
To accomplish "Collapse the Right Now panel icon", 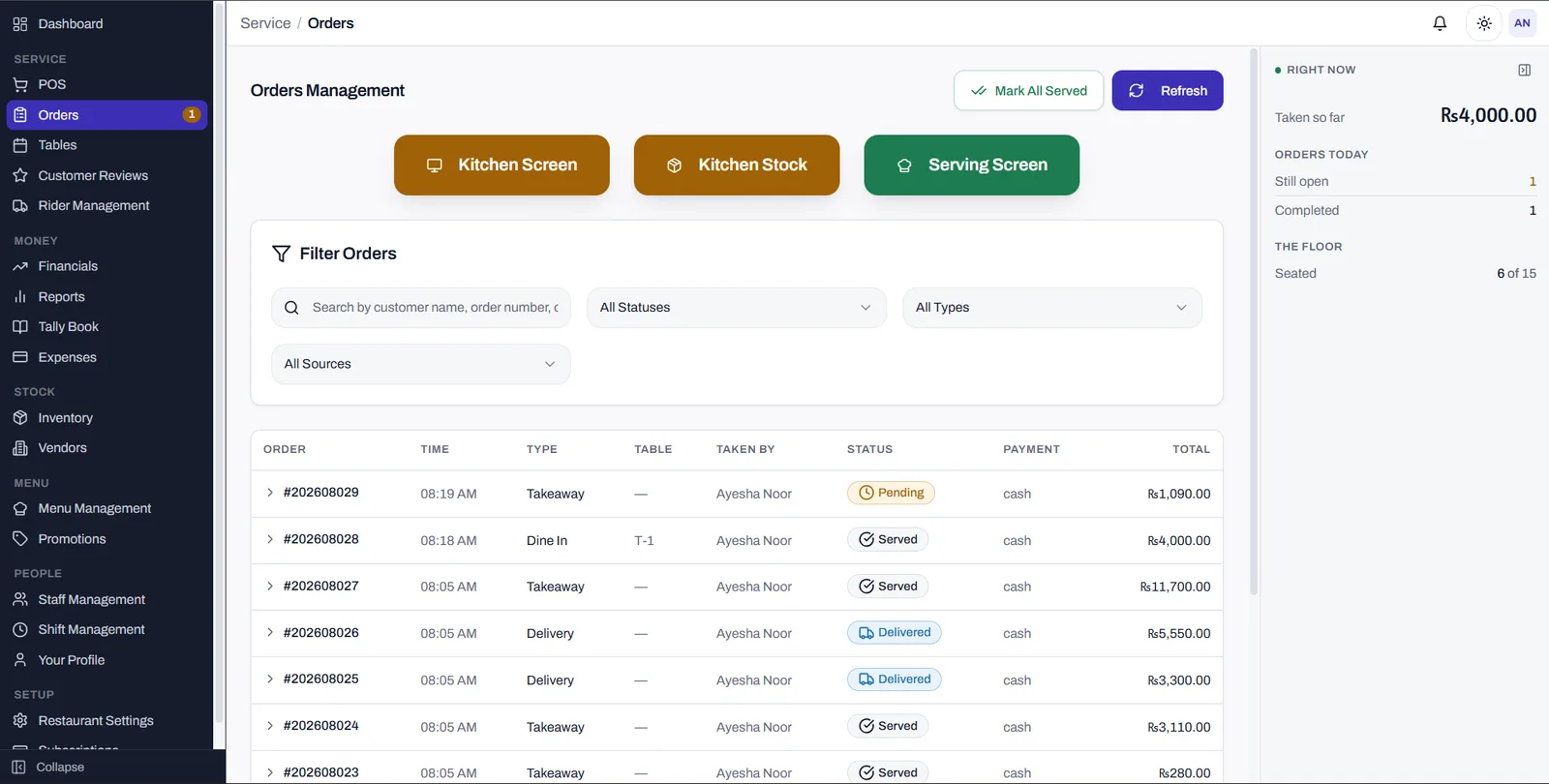I will coord(1525,70).
